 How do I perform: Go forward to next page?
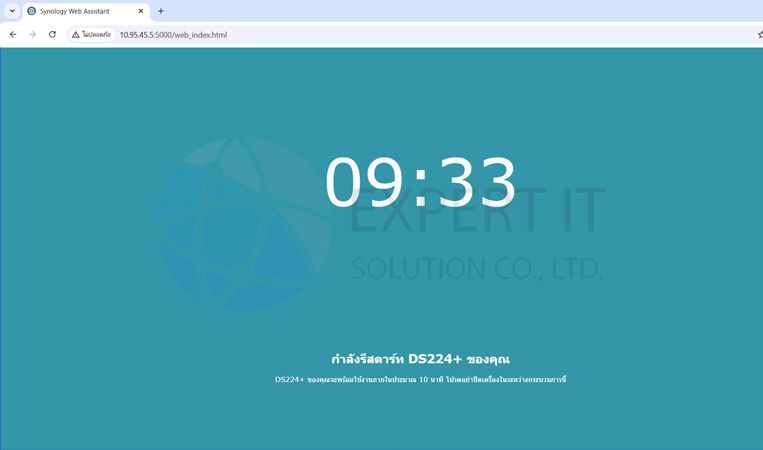(x=33, y=35)
